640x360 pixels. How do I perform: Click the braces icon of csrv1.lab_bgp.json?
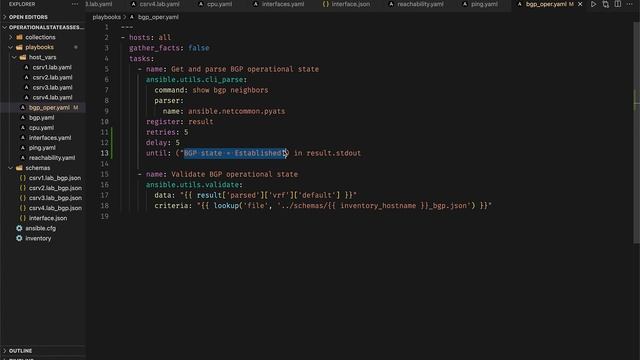pos(23,178)
